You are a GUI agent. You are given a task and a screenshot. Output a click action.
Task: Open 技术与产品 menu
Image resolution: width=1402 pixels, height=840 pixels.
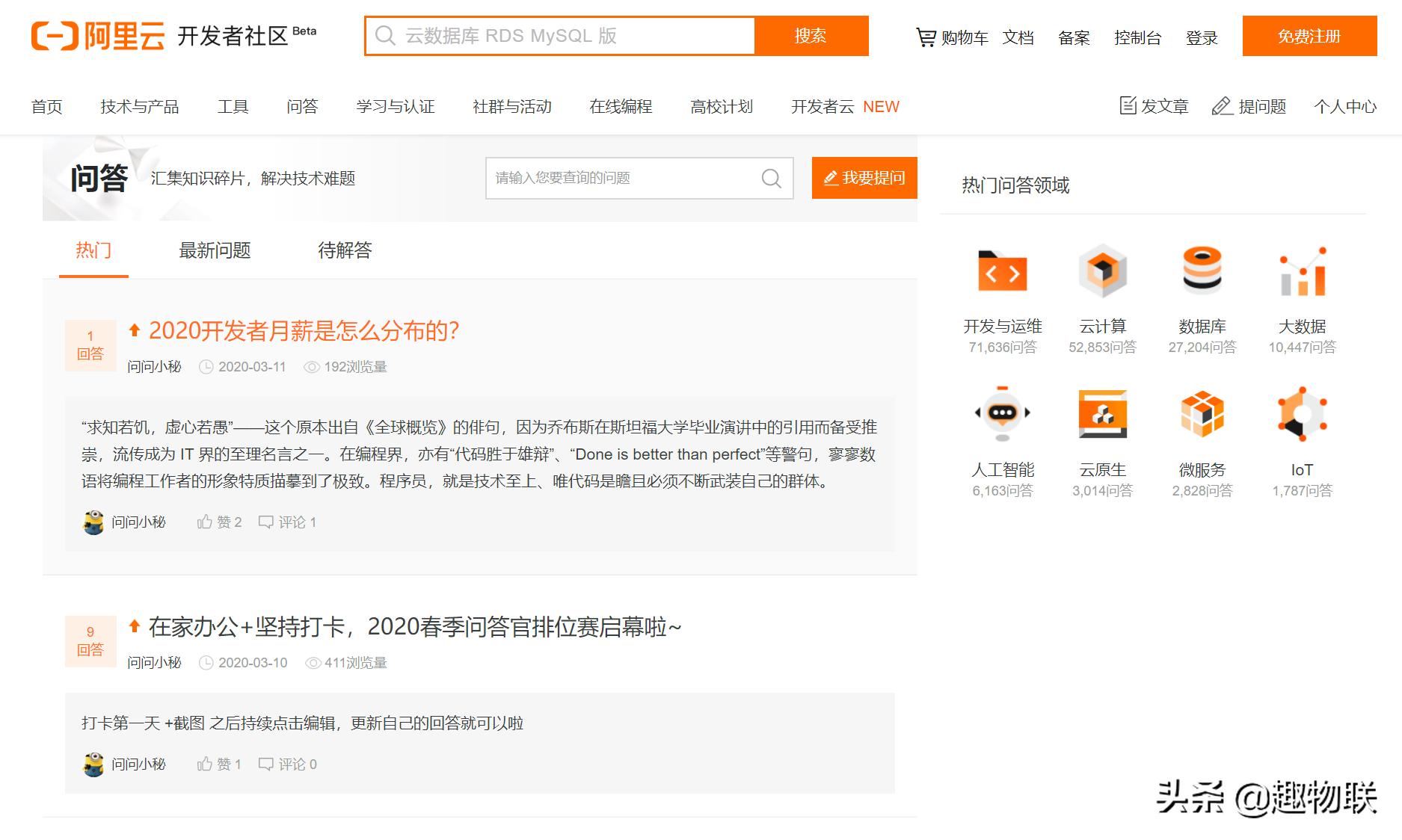(140, 106)
